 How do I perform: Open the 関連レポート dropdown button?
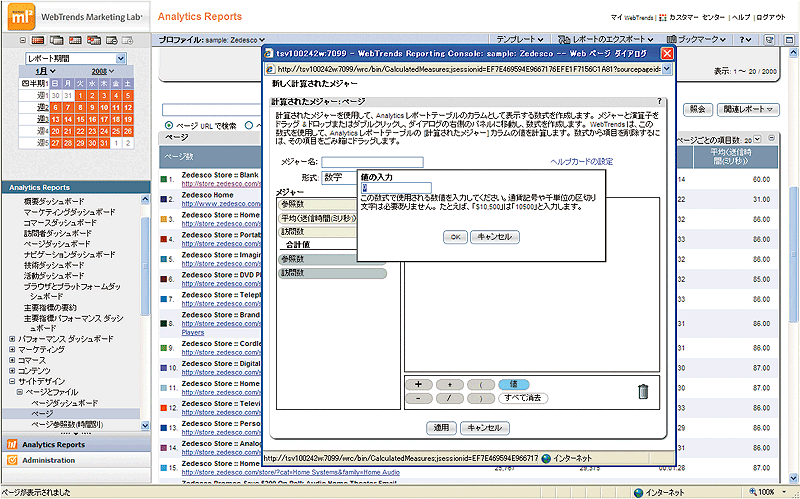[x=747, y=109]
